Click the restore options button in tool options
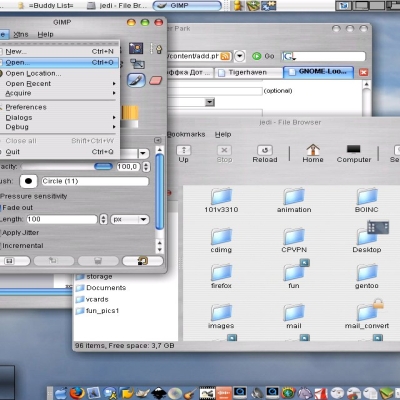Viewport: 400px width, 400px height. (x=54, y=261)
